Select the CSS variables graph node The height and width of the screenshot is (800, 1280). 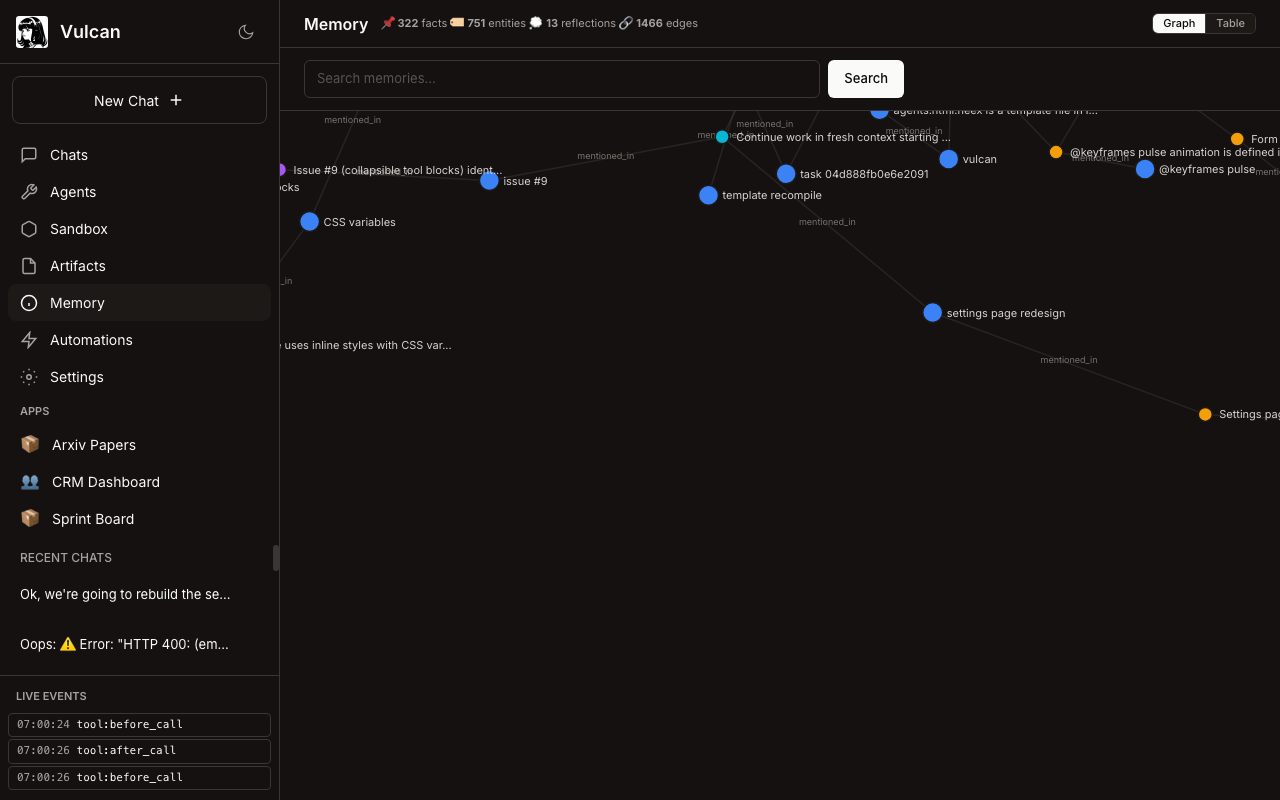point(309,222)
